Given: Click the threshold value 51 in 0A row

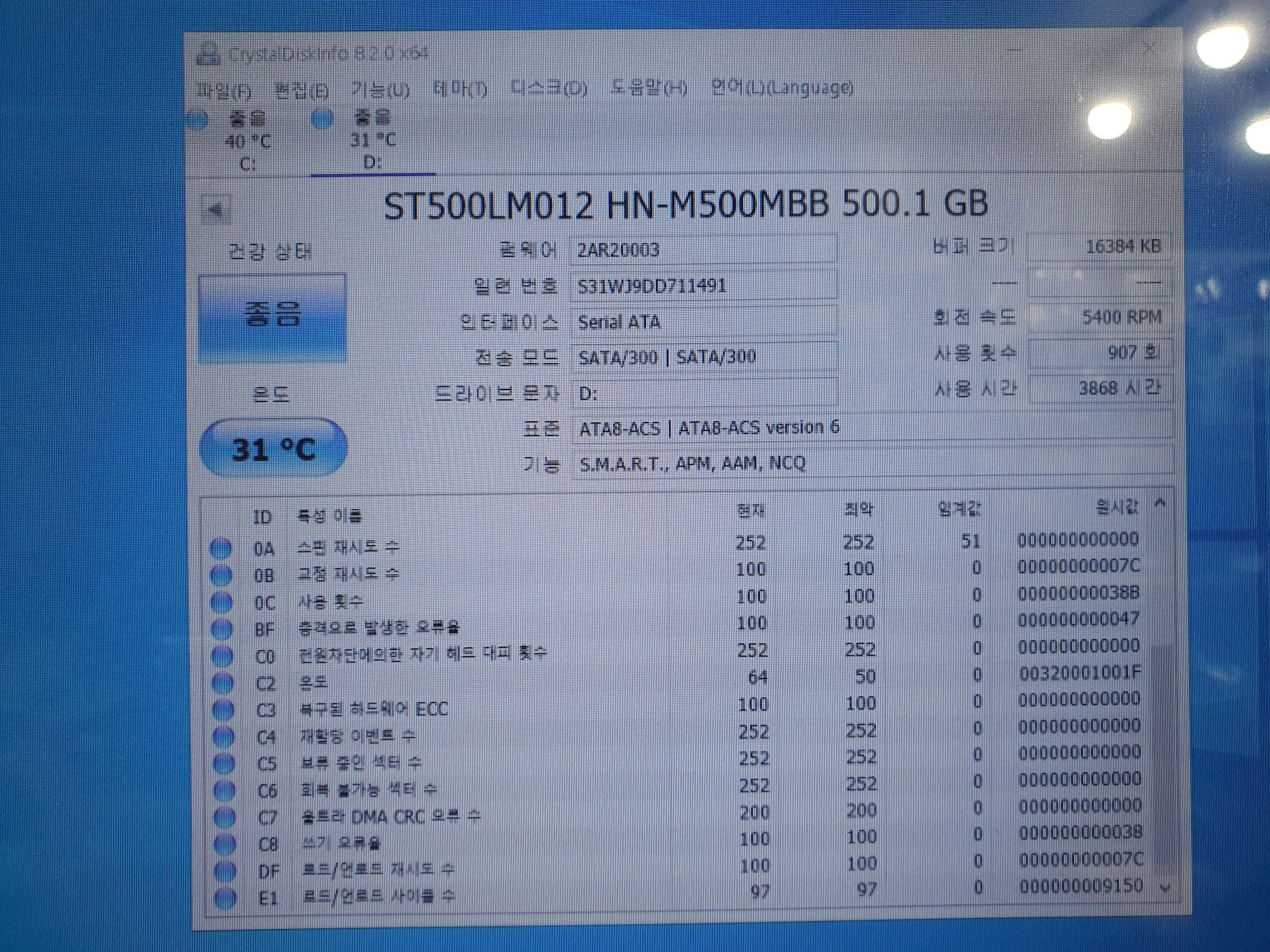Looking at the screenshot, I should (970, 541).
